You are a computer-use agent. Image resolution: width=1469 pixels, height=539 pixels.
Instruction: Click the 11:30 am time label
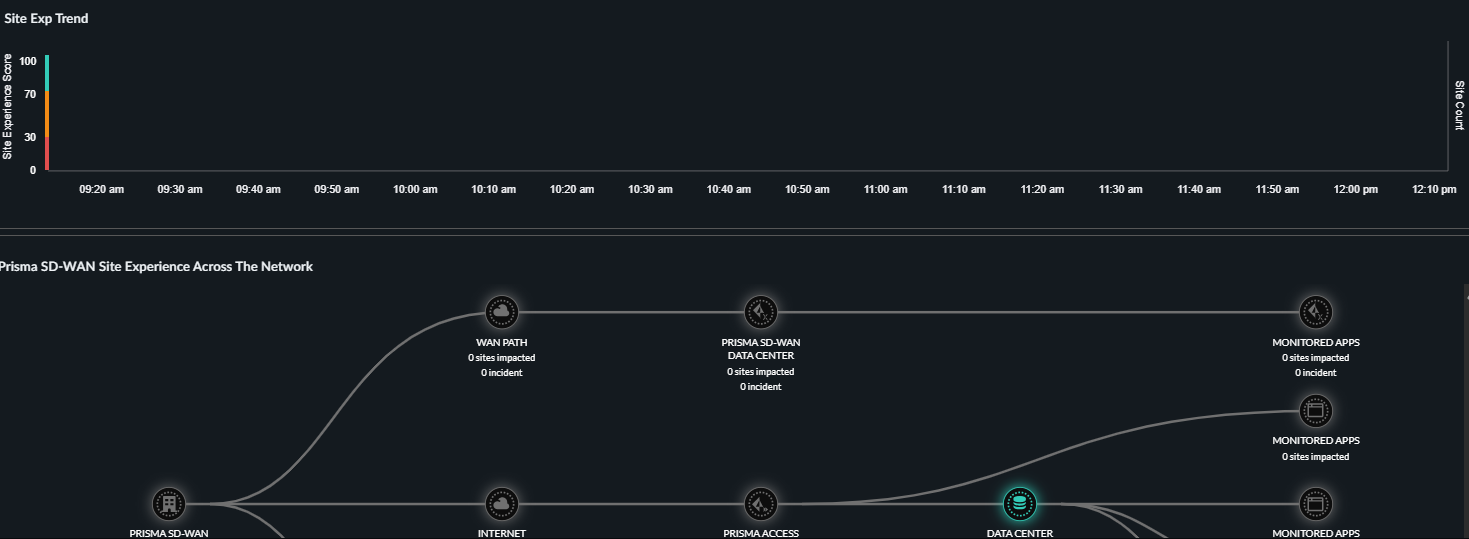coord(1121,189)
